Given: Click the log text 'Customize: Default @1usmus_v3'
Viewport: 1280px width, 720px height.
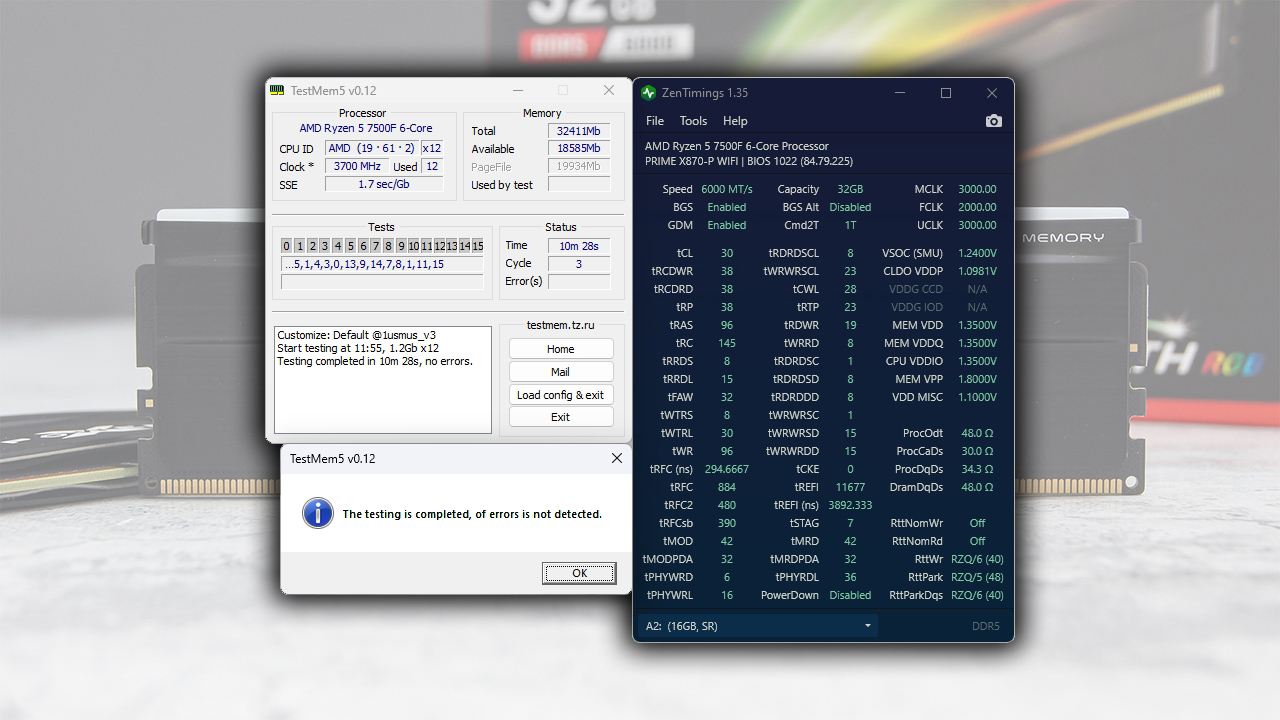Looking at the screenshot, I should pyautogui.click(x=356, y=335).
